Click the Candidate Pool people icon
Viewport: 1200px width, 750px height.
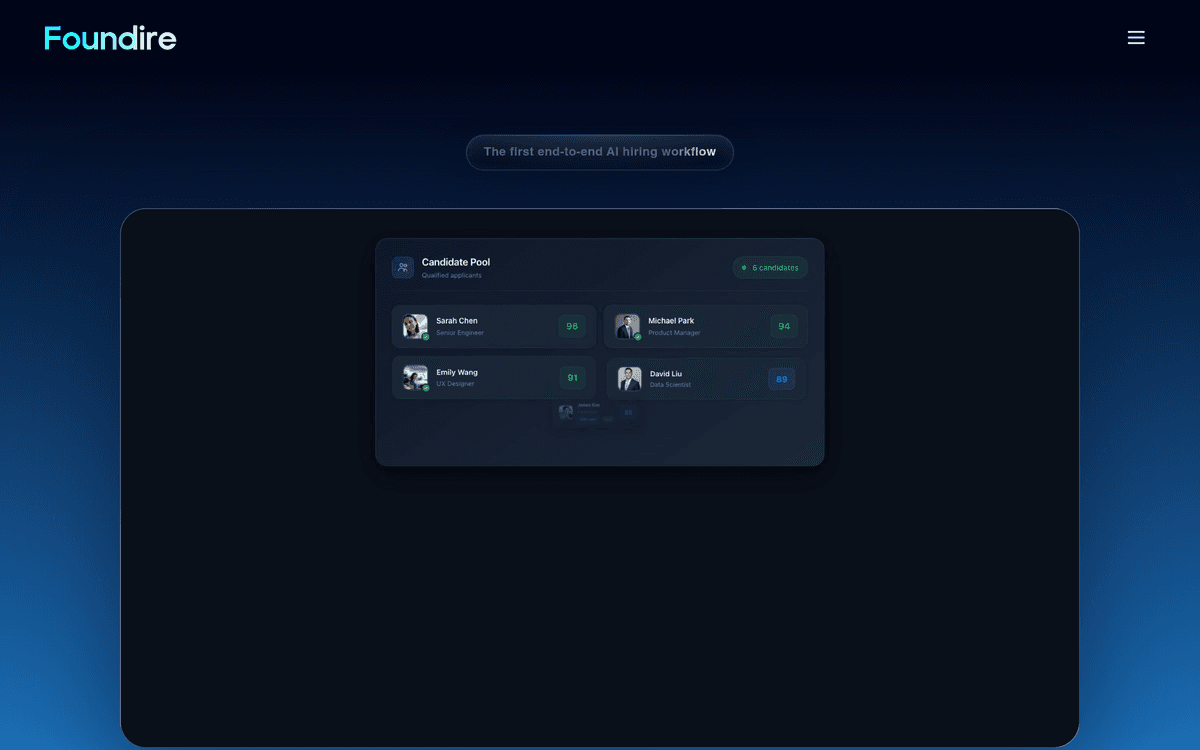[x=403, y=267]
